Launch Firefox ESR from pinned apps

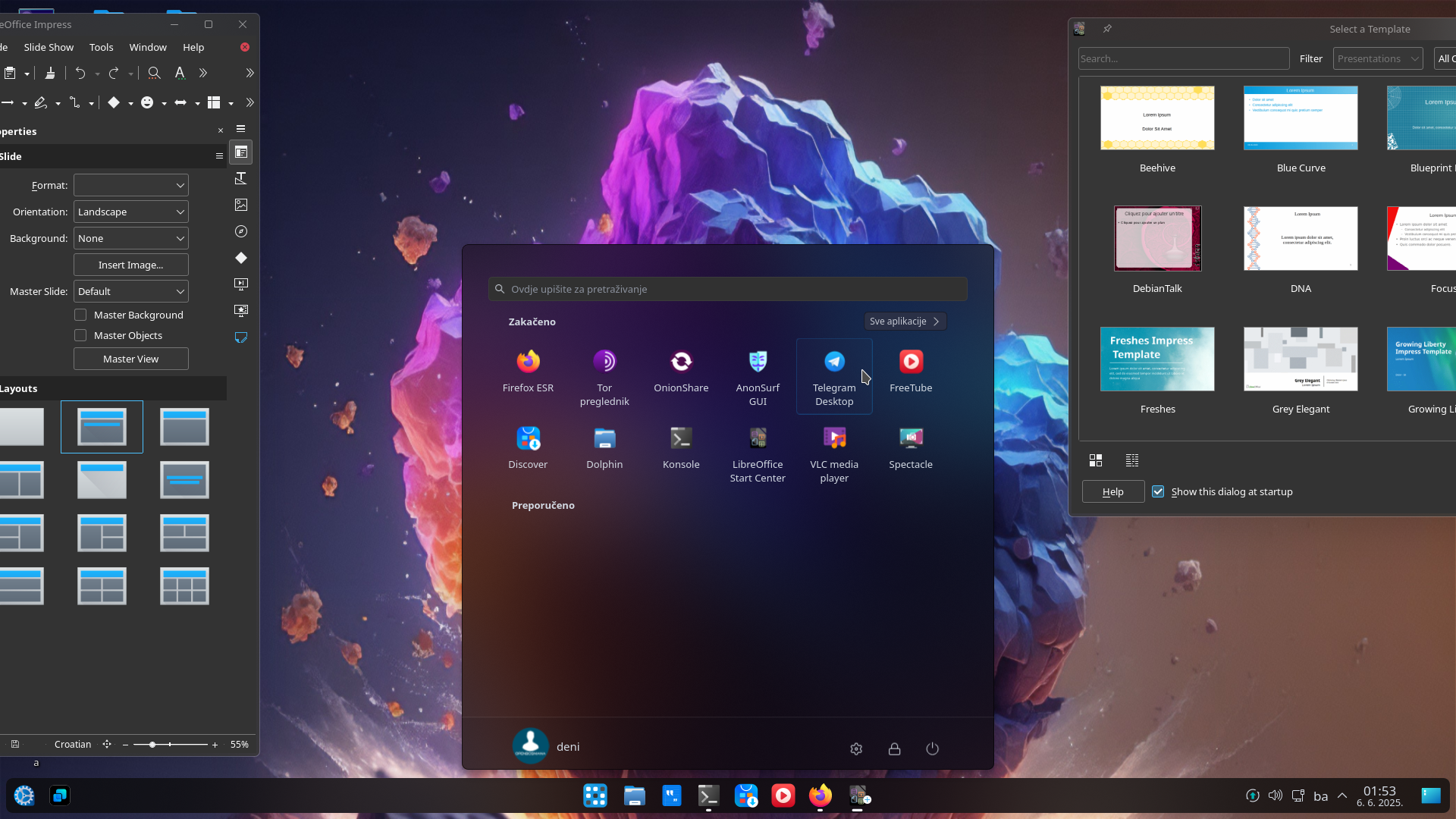(529, 372)
